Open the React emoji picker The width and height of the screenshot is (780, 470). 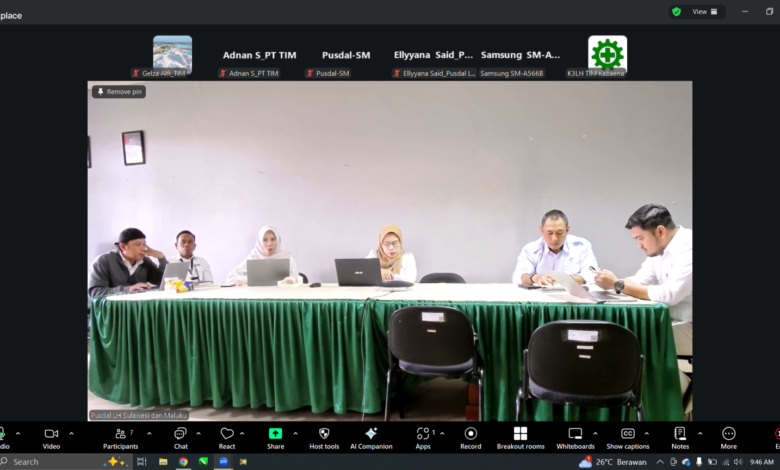[227, 436]
